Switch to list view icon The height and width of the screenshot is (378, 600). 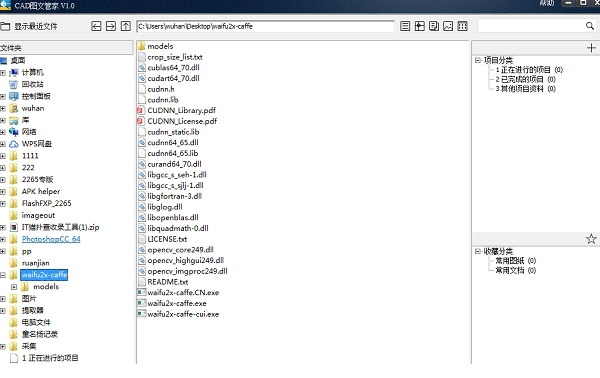coord(405,26)
